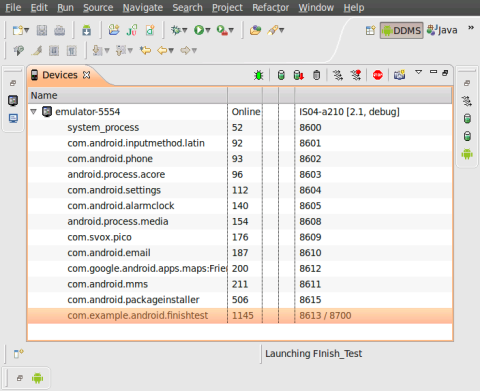Image resolution: width=480 pixels, height=391 pixels.
Task: Click the Debug selected process bug icon
Action: 258,75
